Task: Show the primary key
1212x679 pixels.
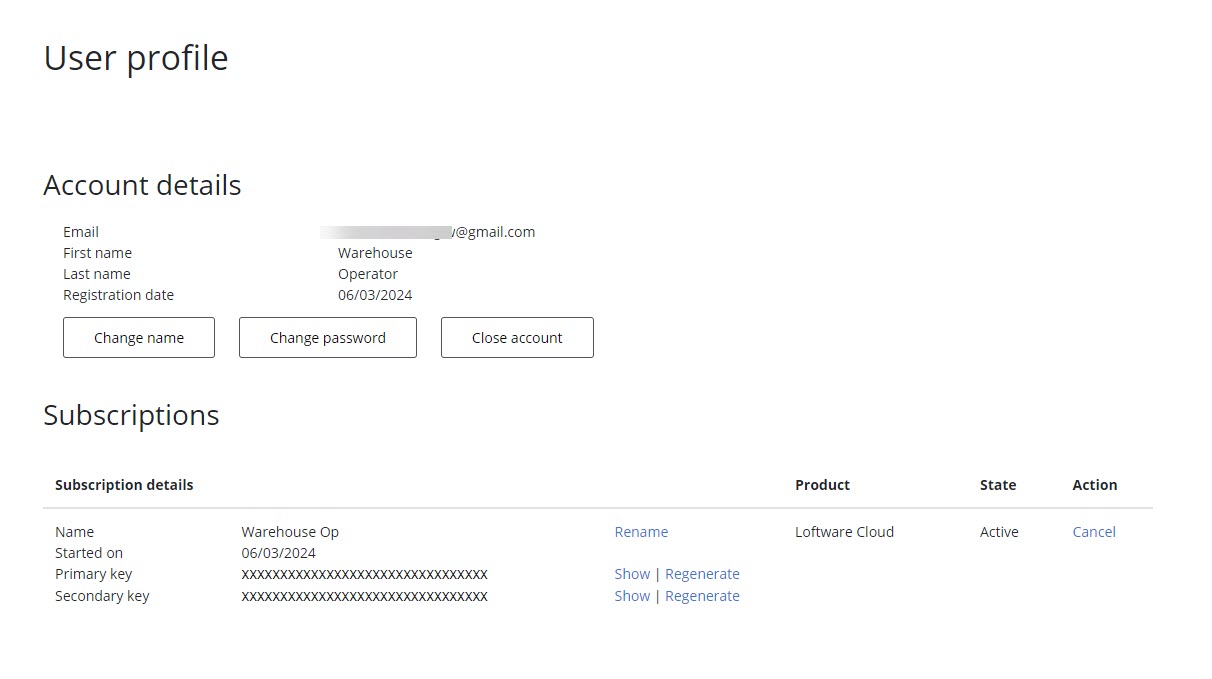Action: click(x=632, y=574)
